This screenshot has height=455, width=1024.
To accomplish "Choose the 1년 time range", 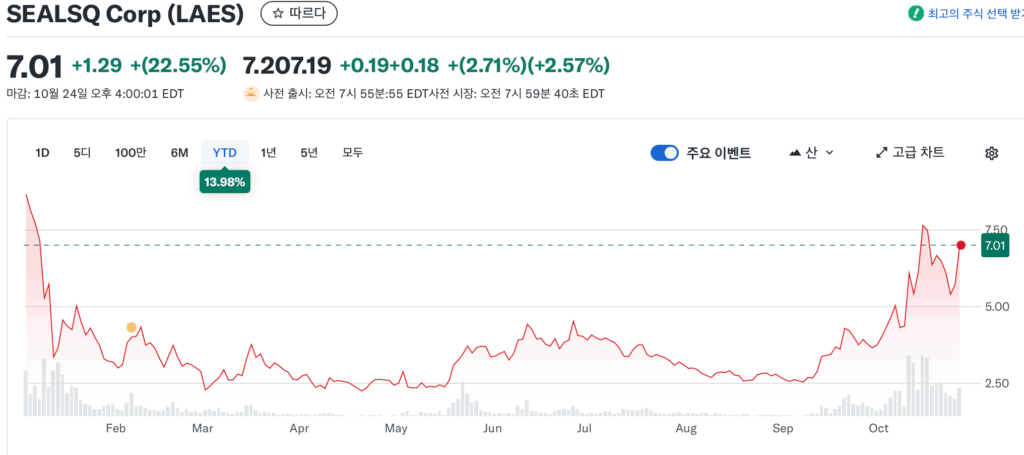I will pyautogui.click(x=268, y=153).
